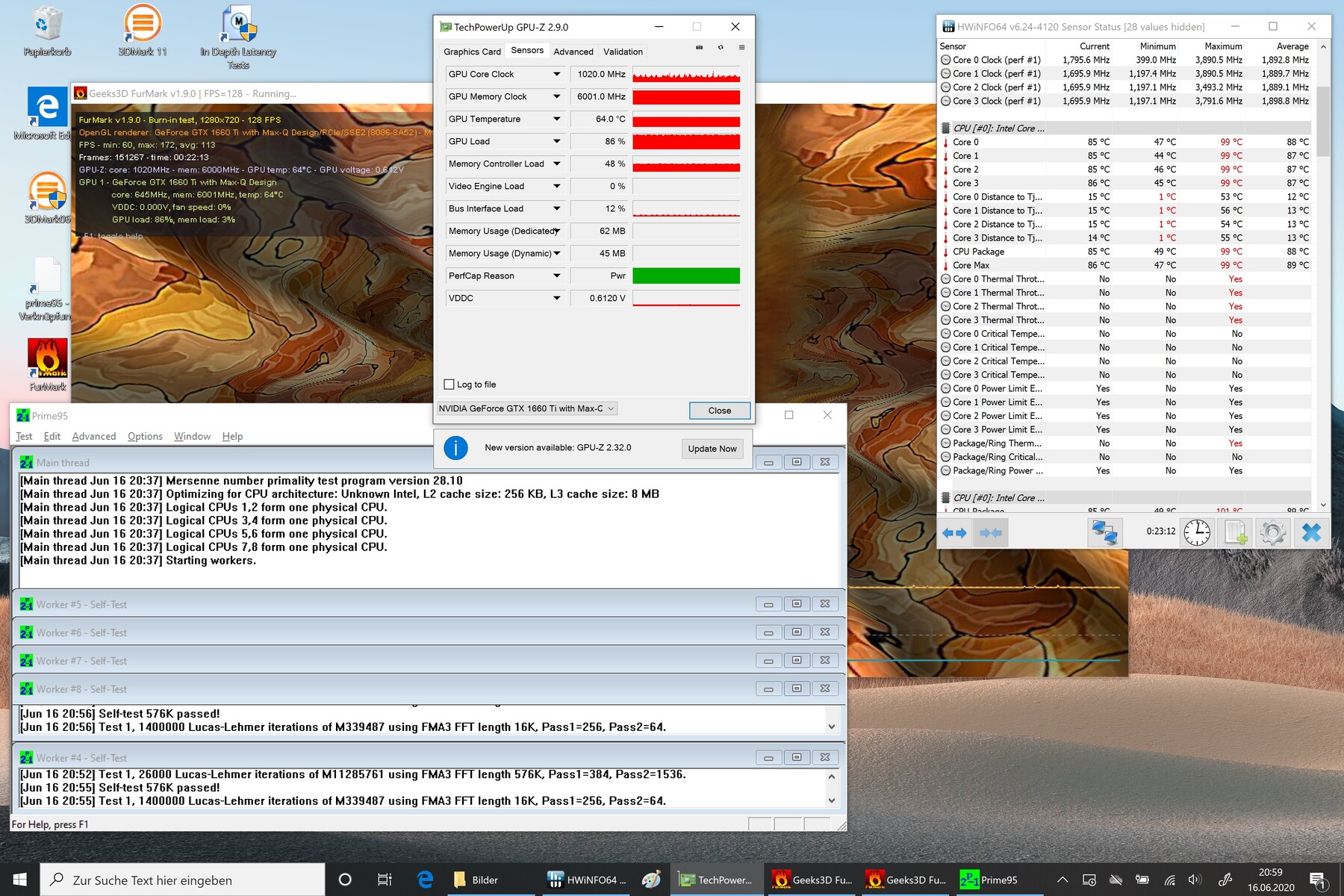Open the NVIDIA GeForce GTX 1660 Ti selector
The height and width of the screenshot is (896, 1344).
point(527,408)
